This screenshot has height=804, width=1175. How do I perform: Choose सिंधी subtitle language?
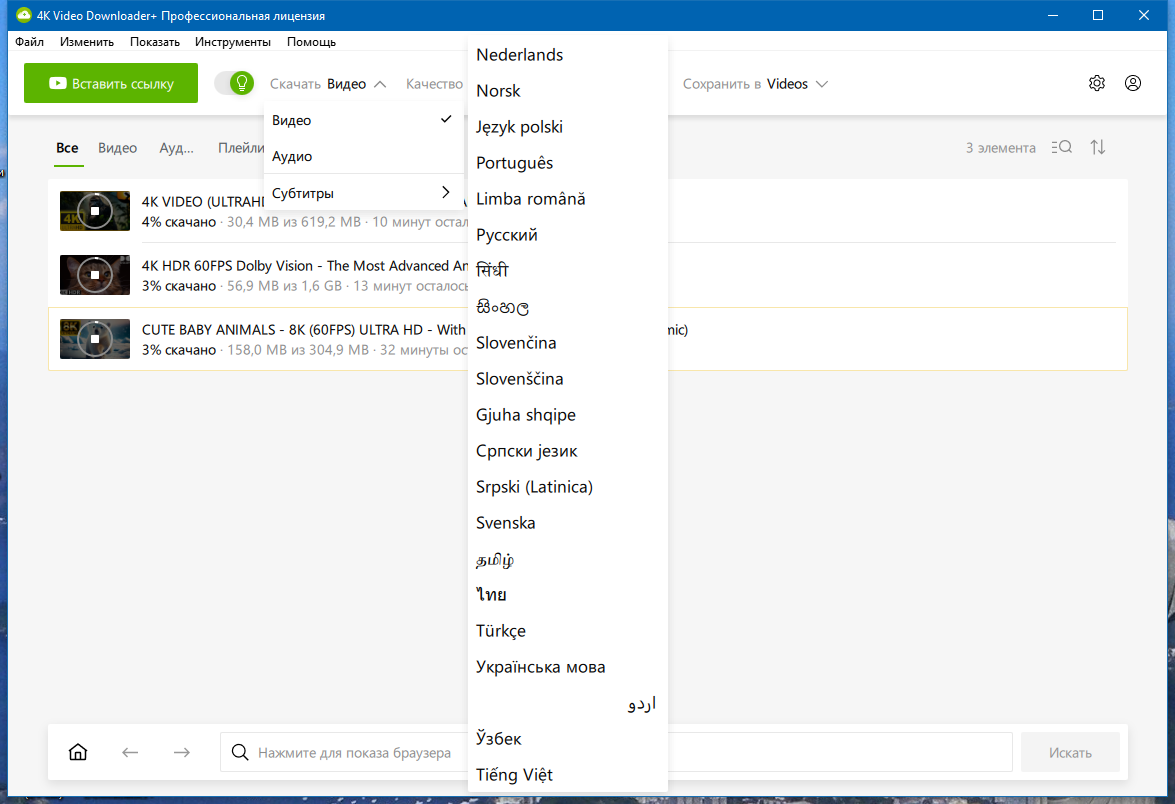(x=567, y=270)
